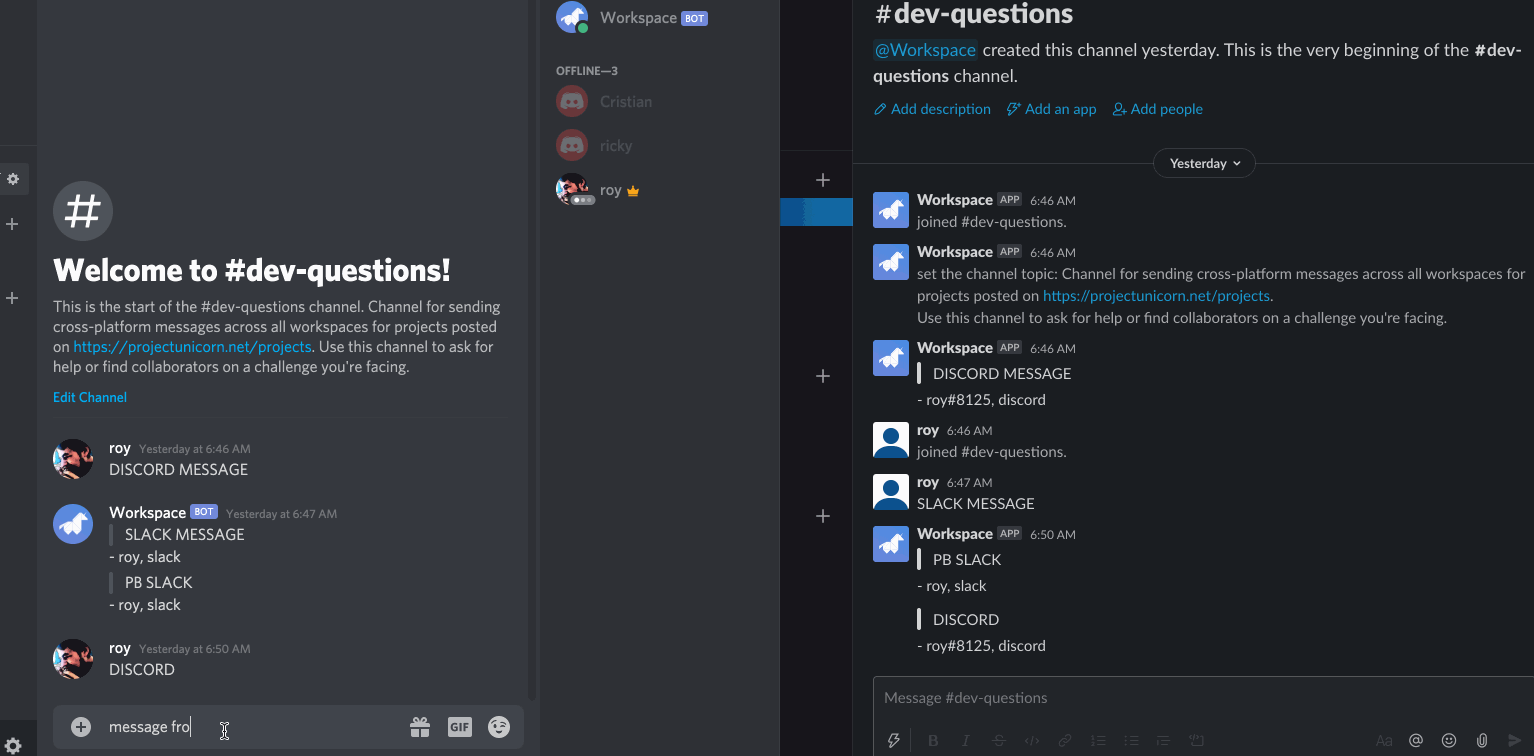This screenshot has width=1534, height=756.
Task: Click the 'Yesterday at 6:47 AM' timestamp in Discord
Action: pos(281,514)
